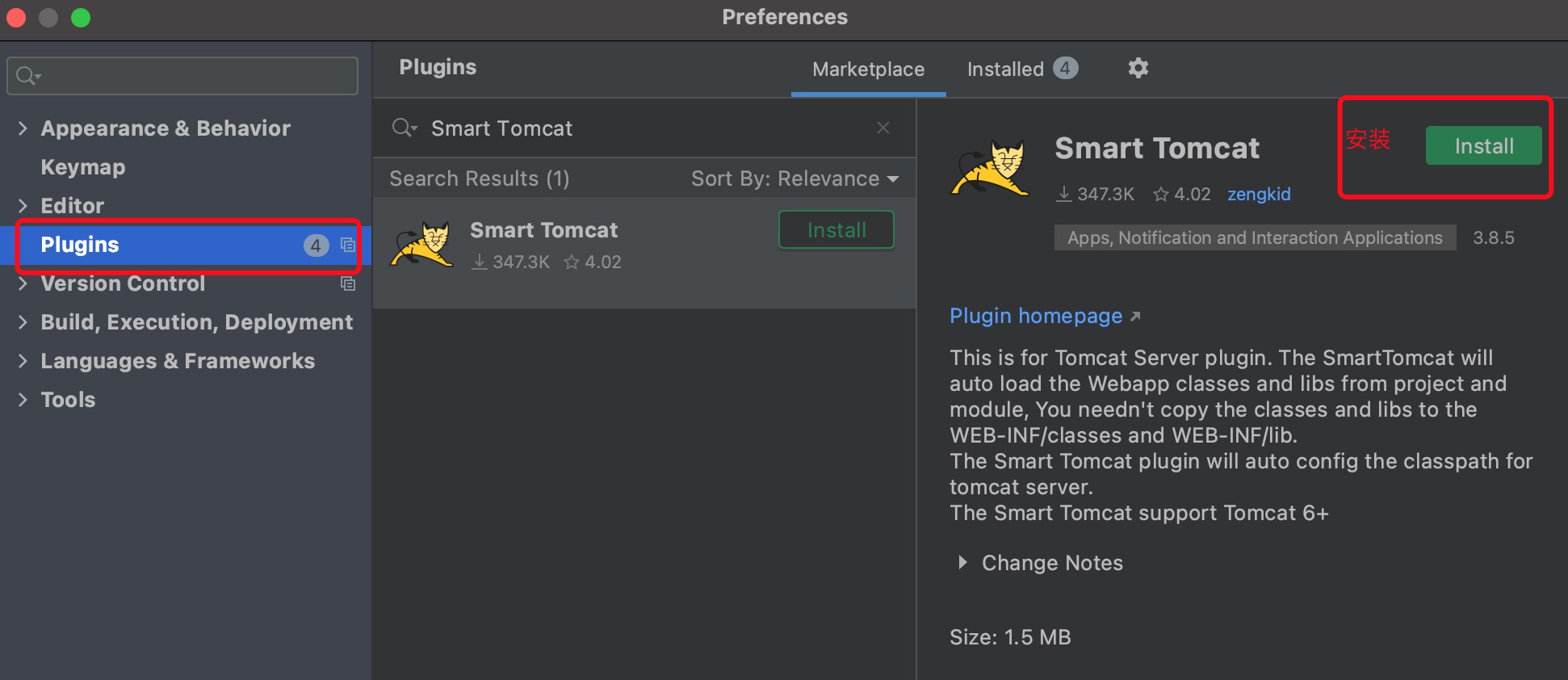Viewport: 1568px width, 680px height.
Task: Open Editor settings item
Action: pyautogui.click(x=73, y=206)
